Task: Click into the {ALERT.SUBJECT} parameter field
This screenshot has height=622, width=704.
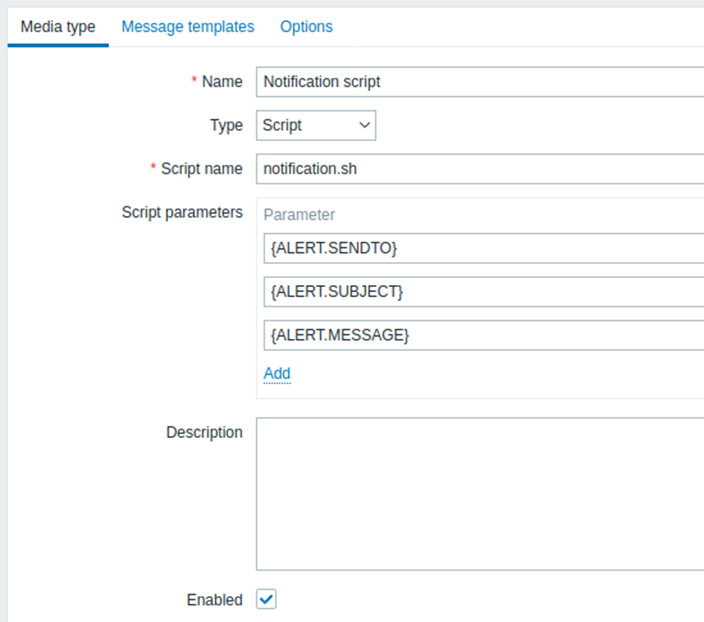Action: coord(484,291)
